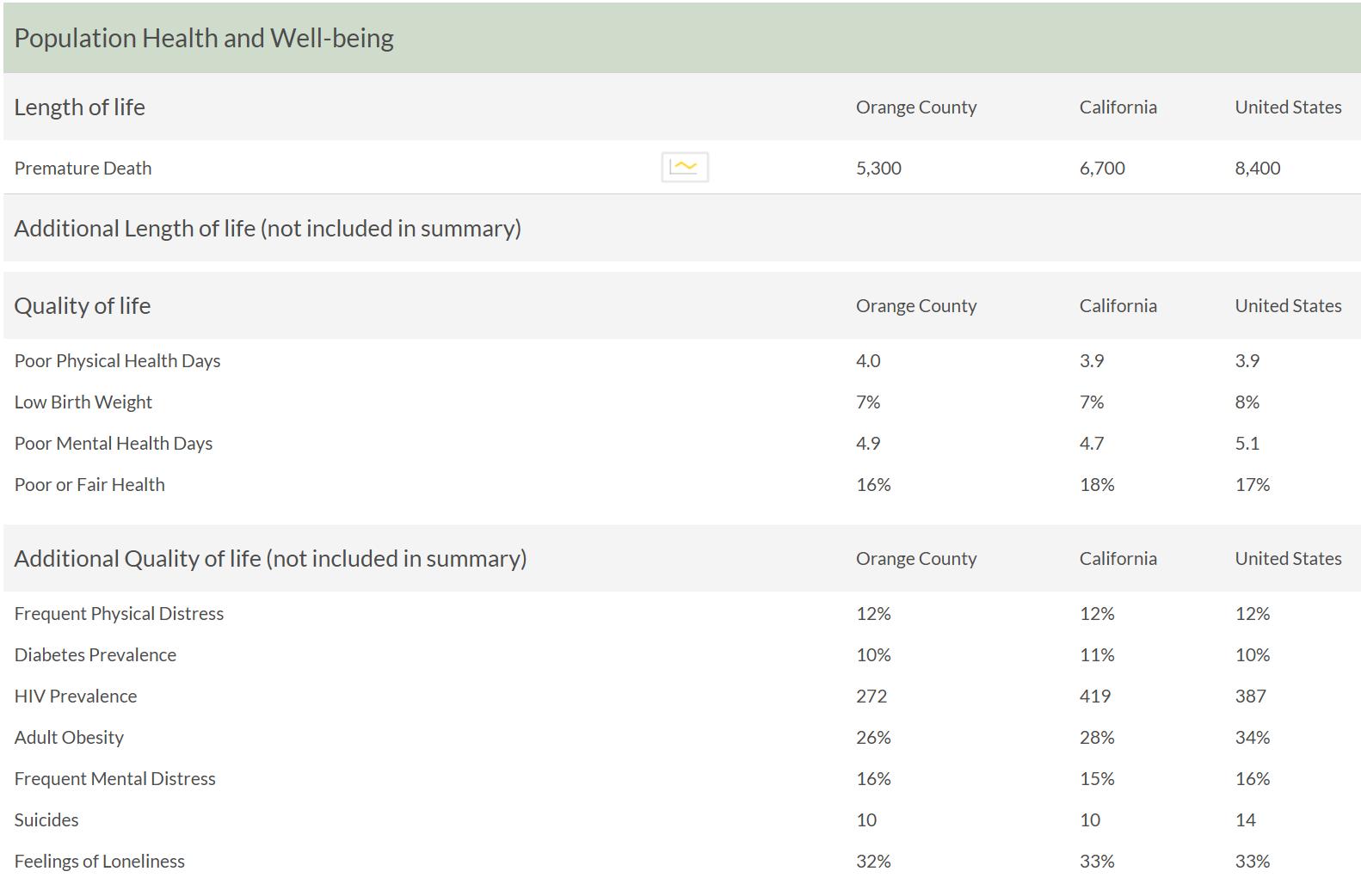Viewport: 1361px width, 896px height.
Task: Expand Additional Length of life section
Action: pyautogui.click(x=268, y=229)
